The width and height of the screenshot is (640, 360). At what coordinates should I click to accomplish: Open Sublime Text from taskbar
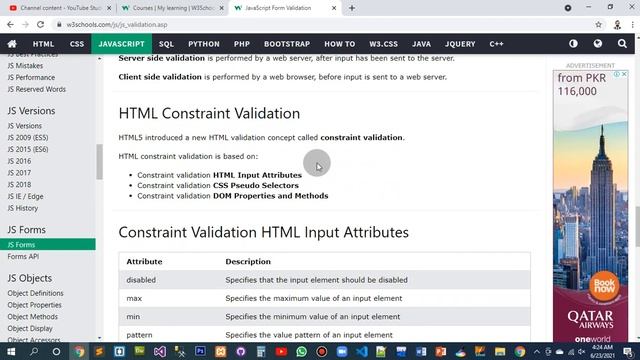(99, 351)
